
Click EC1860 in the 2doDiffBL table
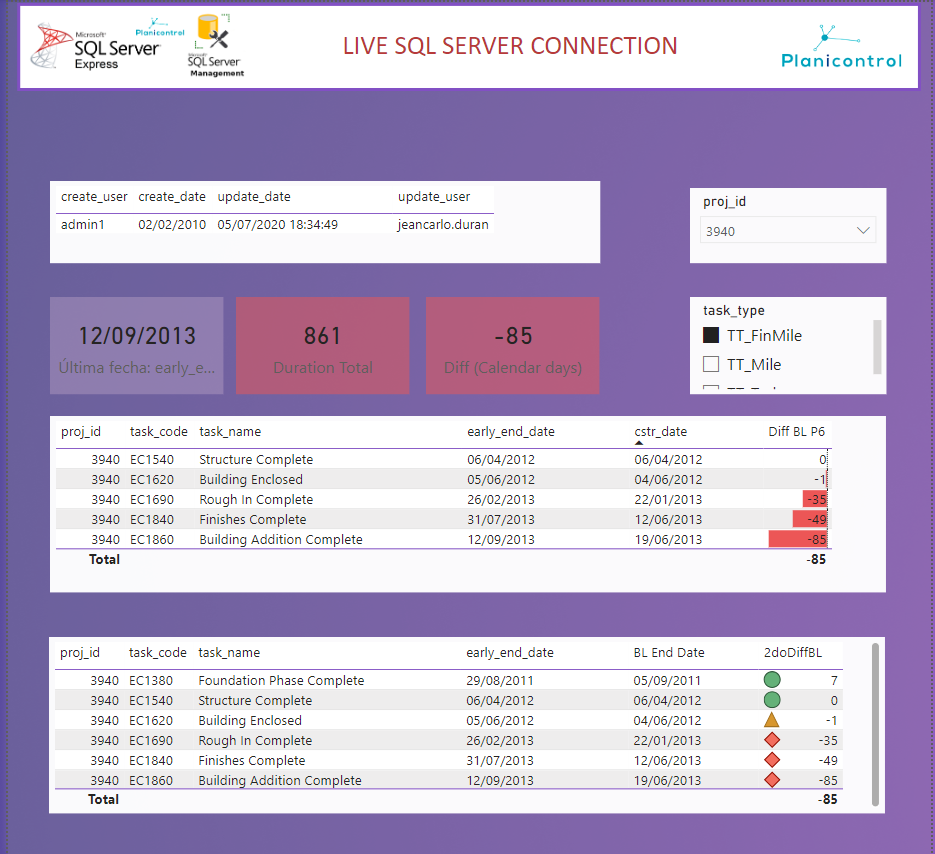(x=151, y=780)
